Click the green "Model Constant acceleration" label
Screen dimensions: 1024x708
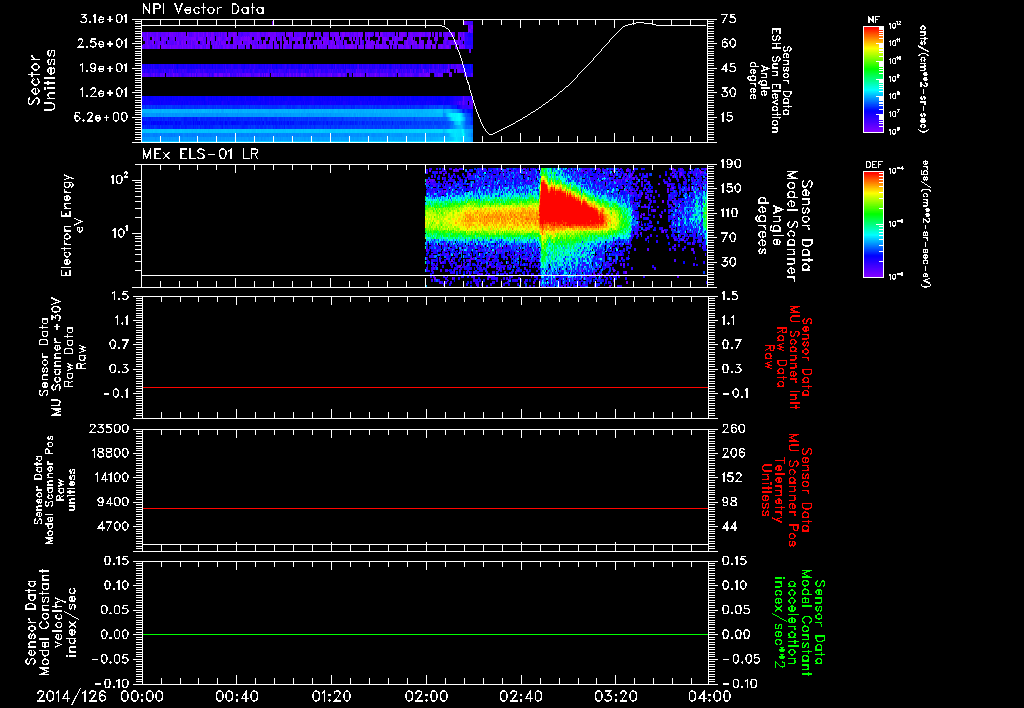point(799,622)
